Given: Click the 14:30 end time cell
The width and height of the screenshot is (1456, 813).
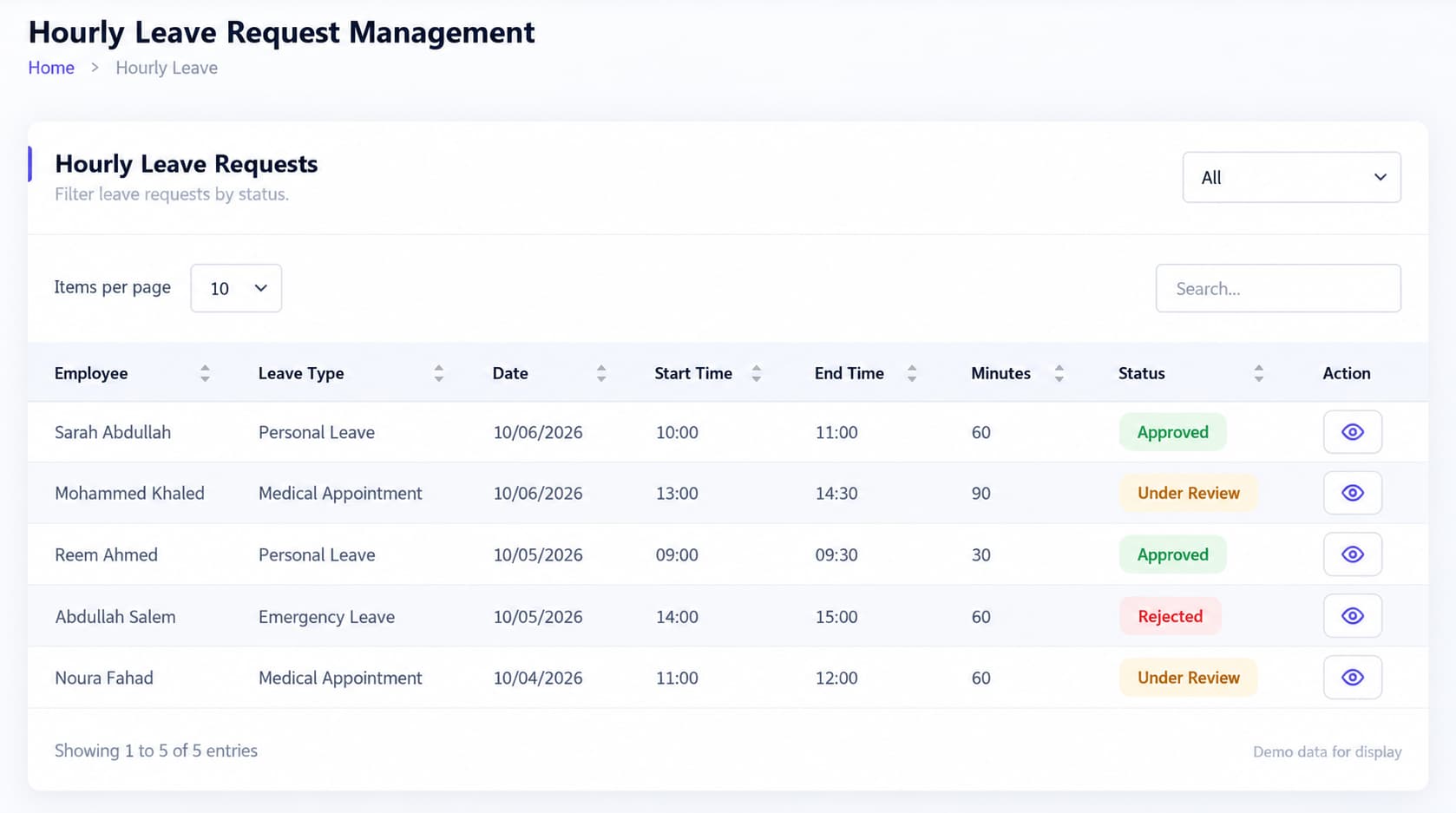Looking at the screenshot, I should click(836, 493).
